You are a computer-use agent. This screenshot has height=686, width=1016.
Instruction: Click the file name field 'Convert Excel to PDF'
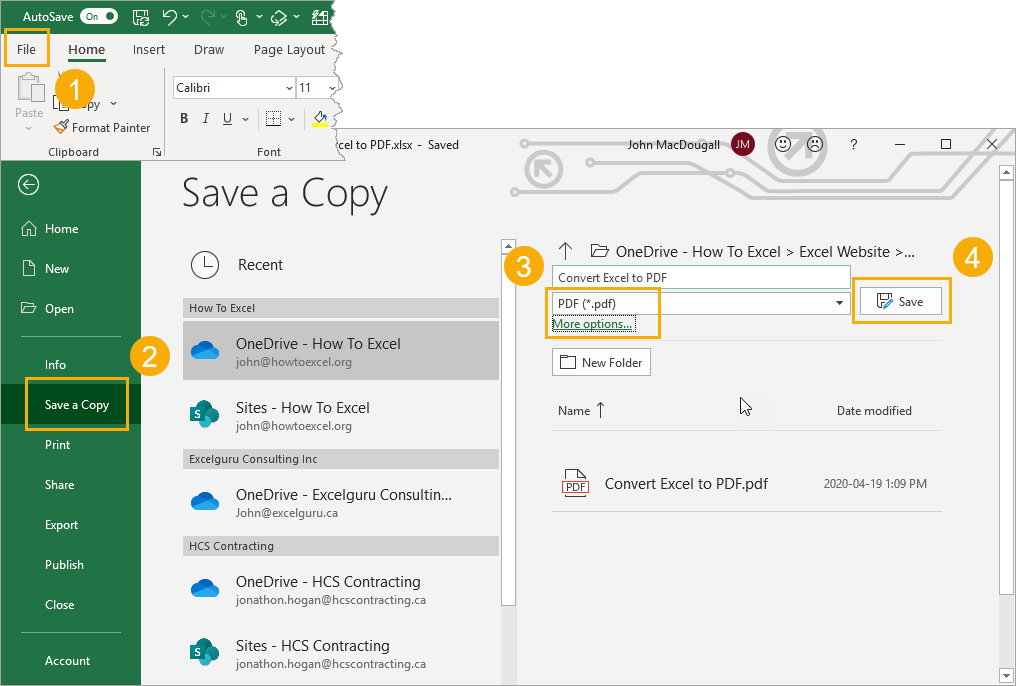click(x=701, y=277)
